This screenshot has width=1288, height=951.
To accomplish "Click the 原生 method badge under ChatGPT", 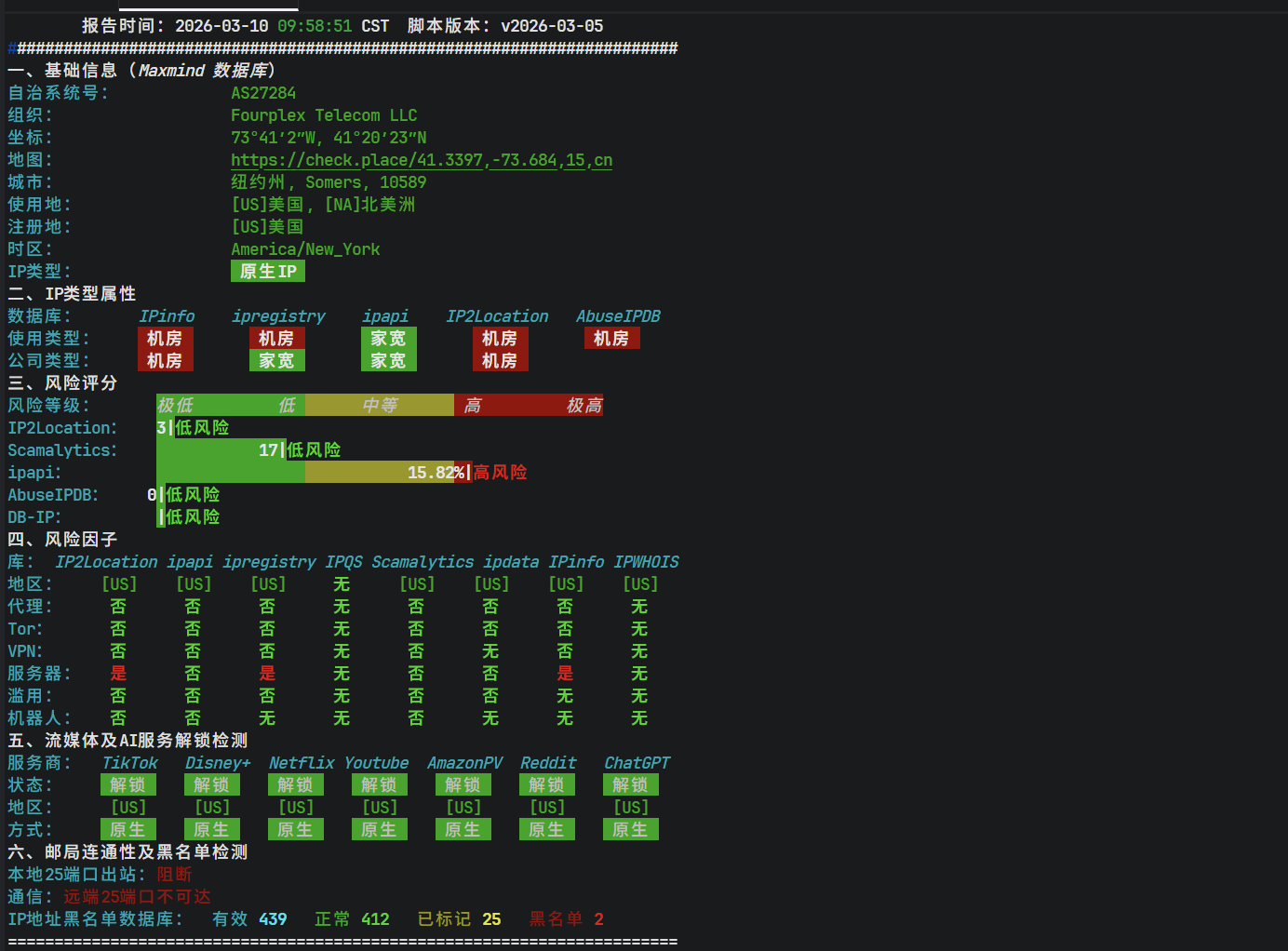I will point(630,830).
